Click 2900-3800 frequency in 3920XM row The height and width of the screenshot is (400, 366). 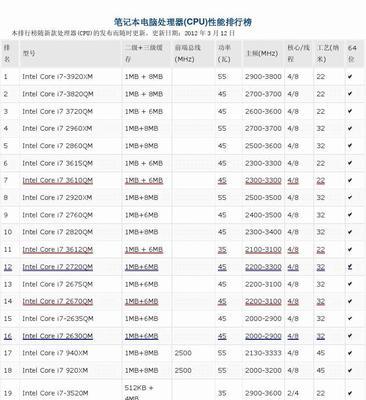(263, 77)
